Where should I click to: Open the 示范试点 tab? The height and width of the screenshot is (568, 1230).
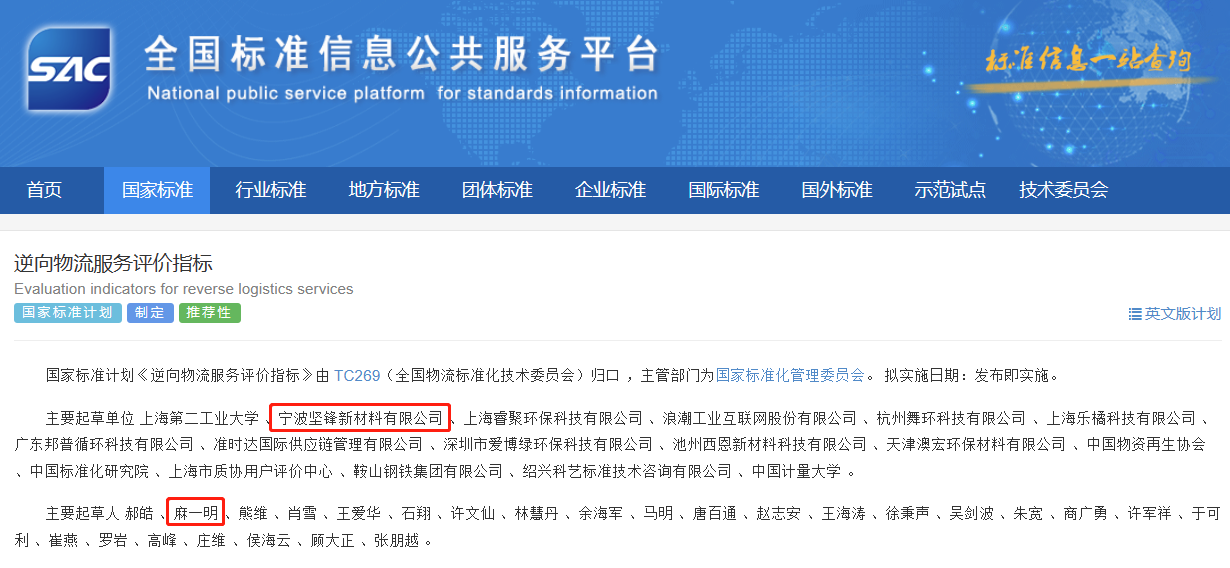click(950, 190)
